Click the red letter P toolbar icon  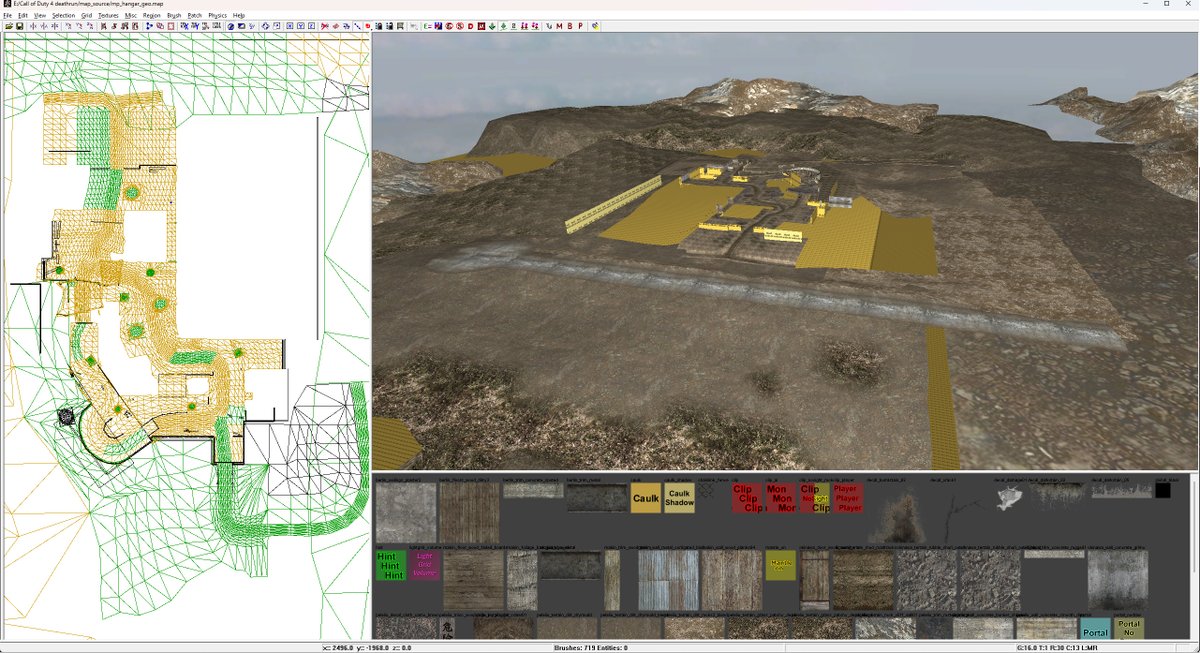tap(580, 26)
